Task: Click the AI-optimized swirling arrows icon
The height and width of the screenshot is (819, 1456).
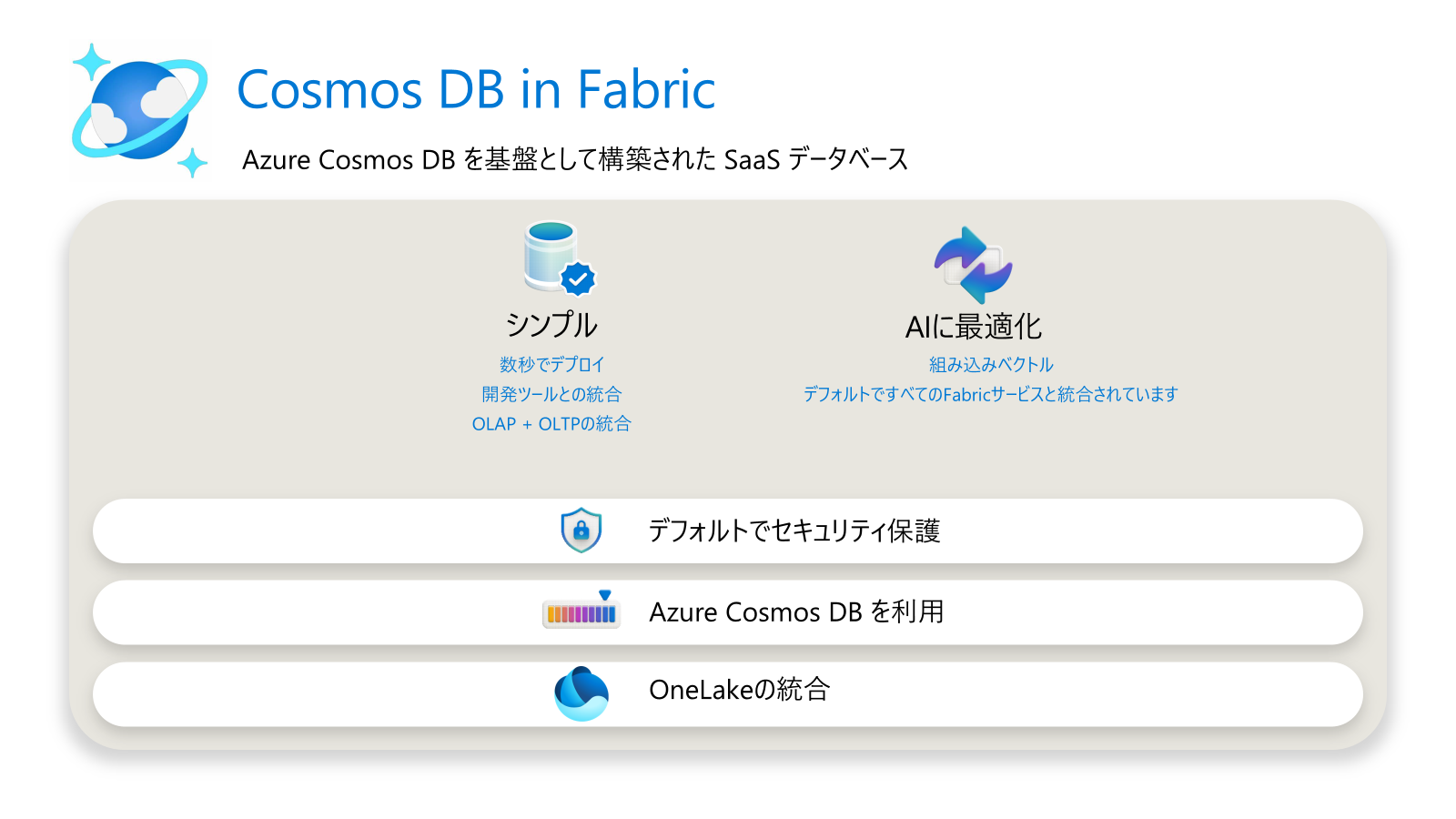Action: click(973, 265)
